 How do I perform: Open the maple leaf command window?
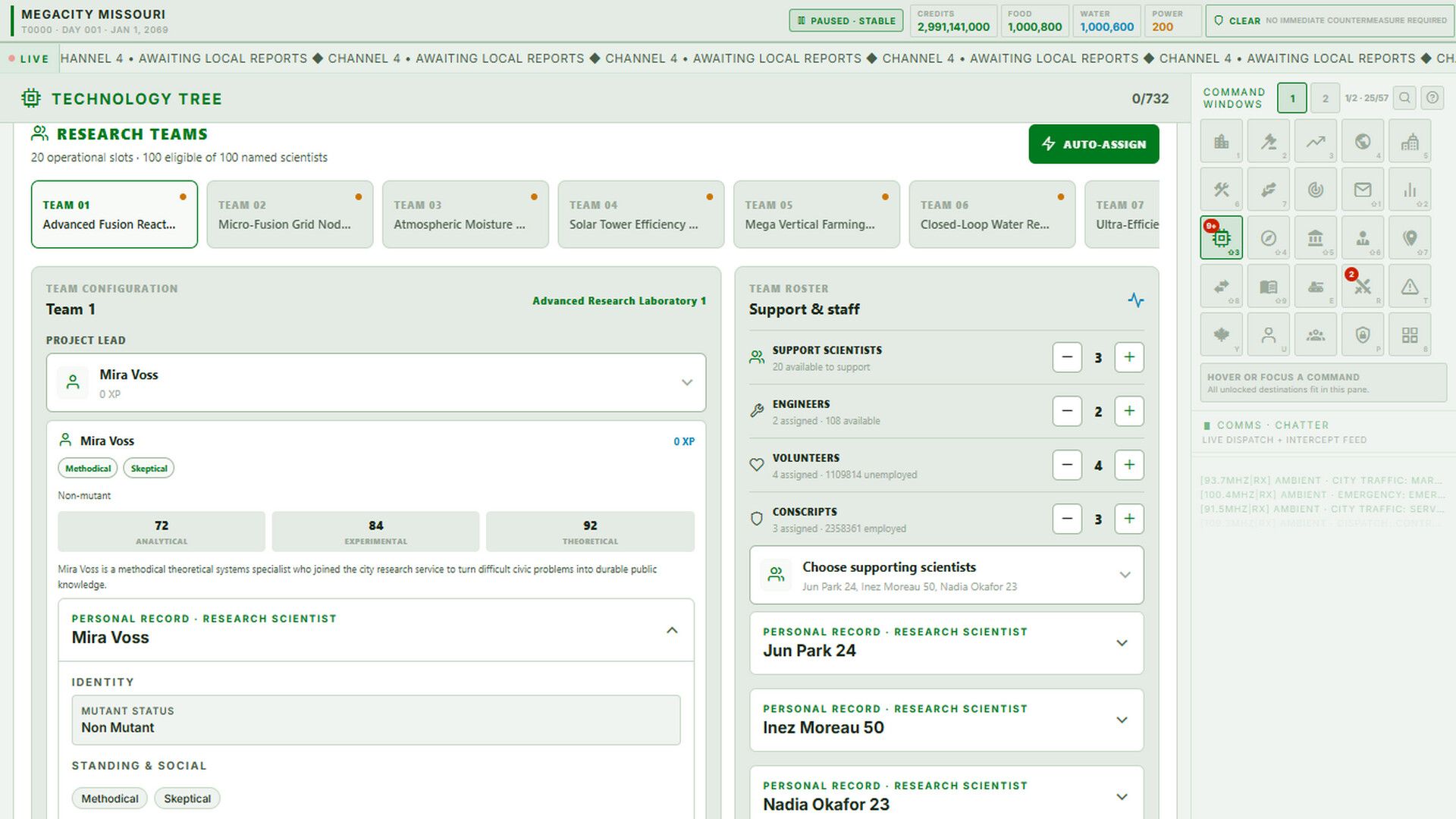pyautogui.click(x=1221, y=334)
